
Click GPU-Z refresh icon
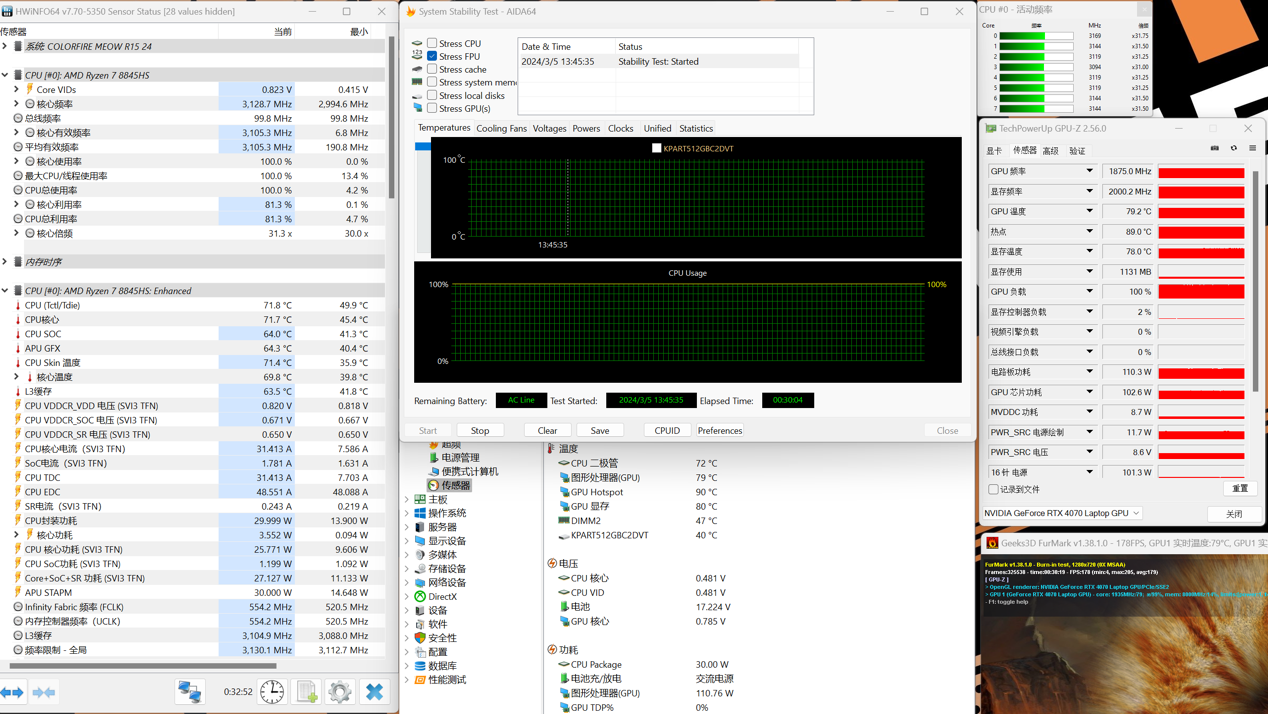(x=1234, y=149)
